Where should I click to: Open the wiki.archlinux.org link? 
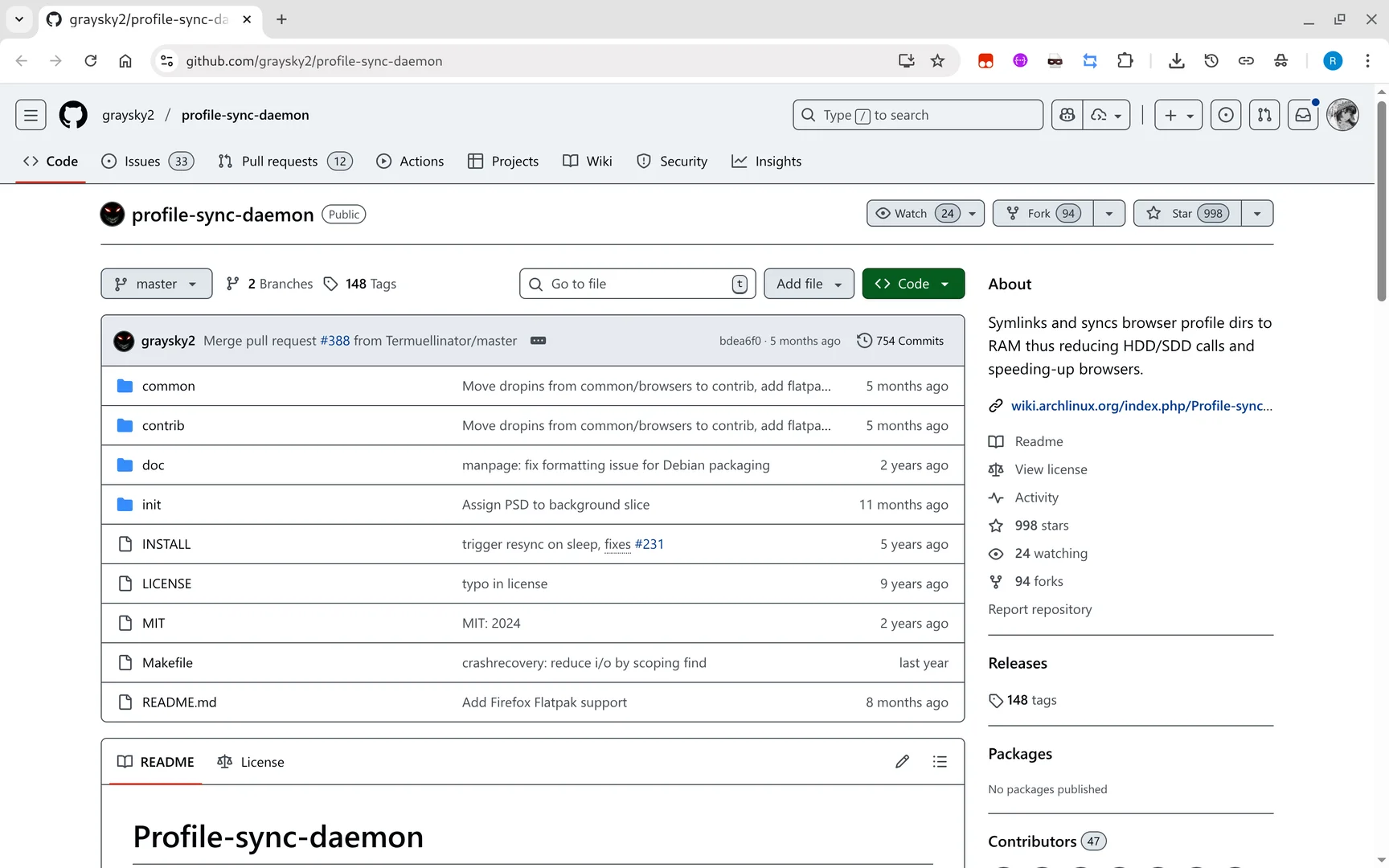click(x=1141, y=406)
